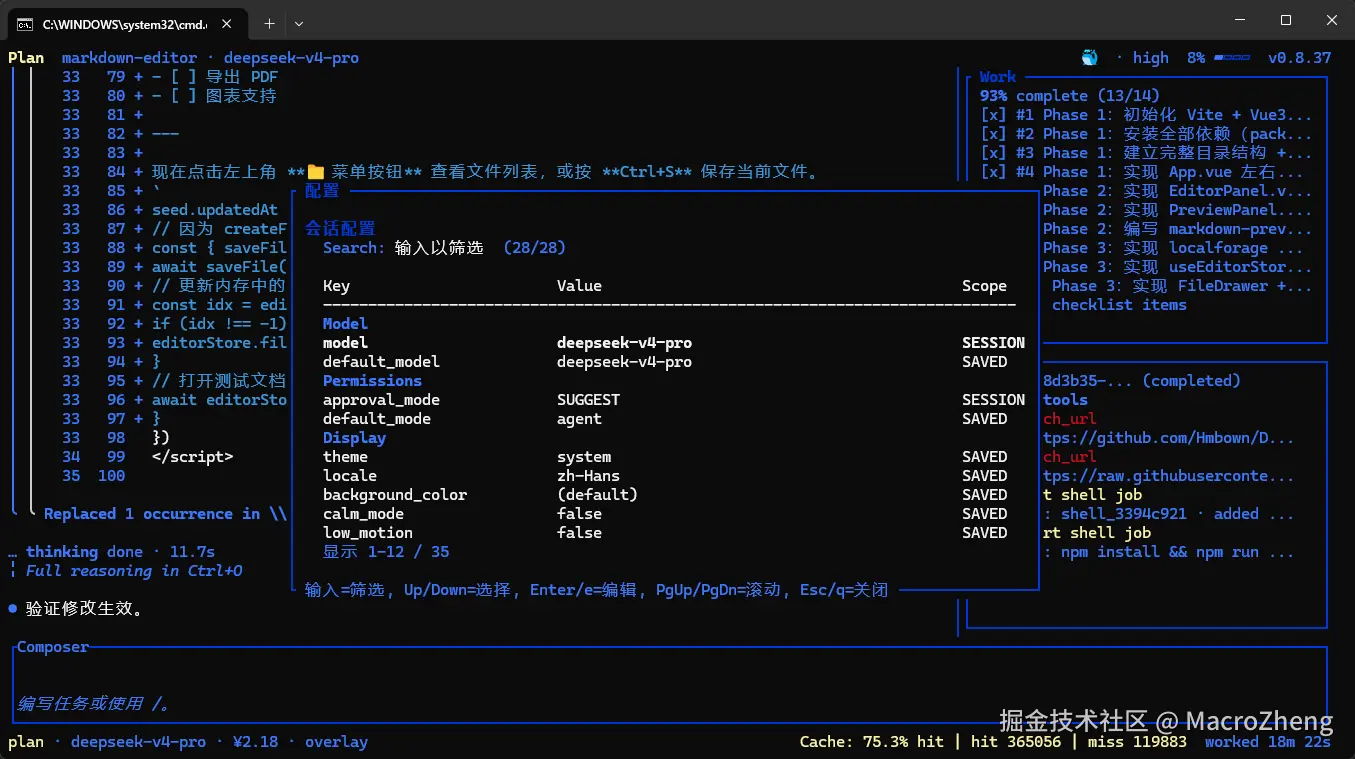
Task: Open a new terminal tab with plus
Action: coord(269,23)
